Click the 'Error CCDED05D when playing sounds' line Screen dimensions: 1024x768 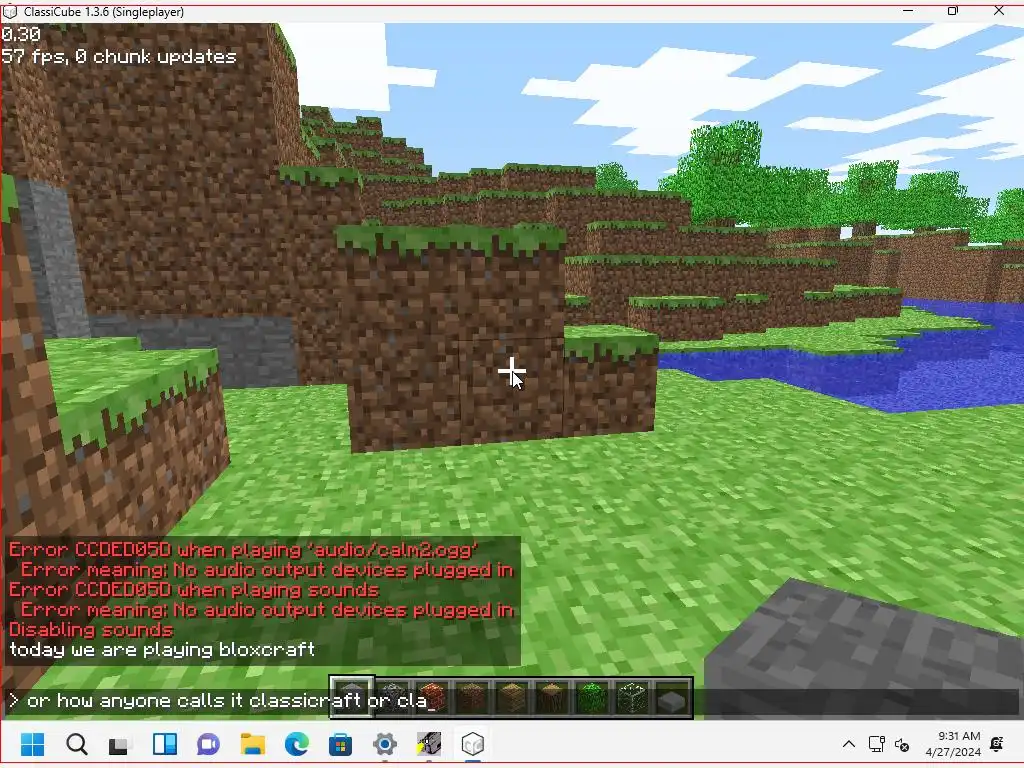193,590
